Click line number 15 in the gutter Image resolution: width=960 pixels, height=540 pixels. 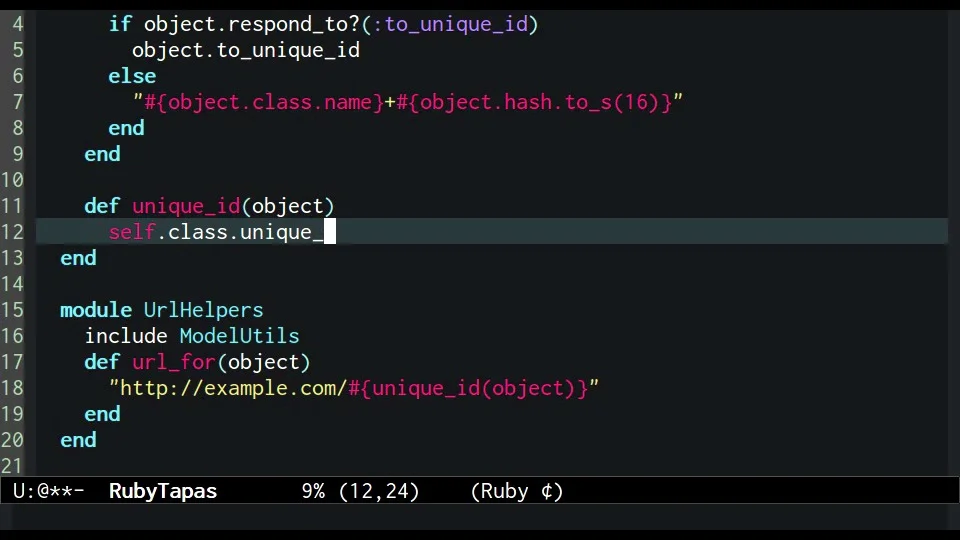[x=12, y=310]
